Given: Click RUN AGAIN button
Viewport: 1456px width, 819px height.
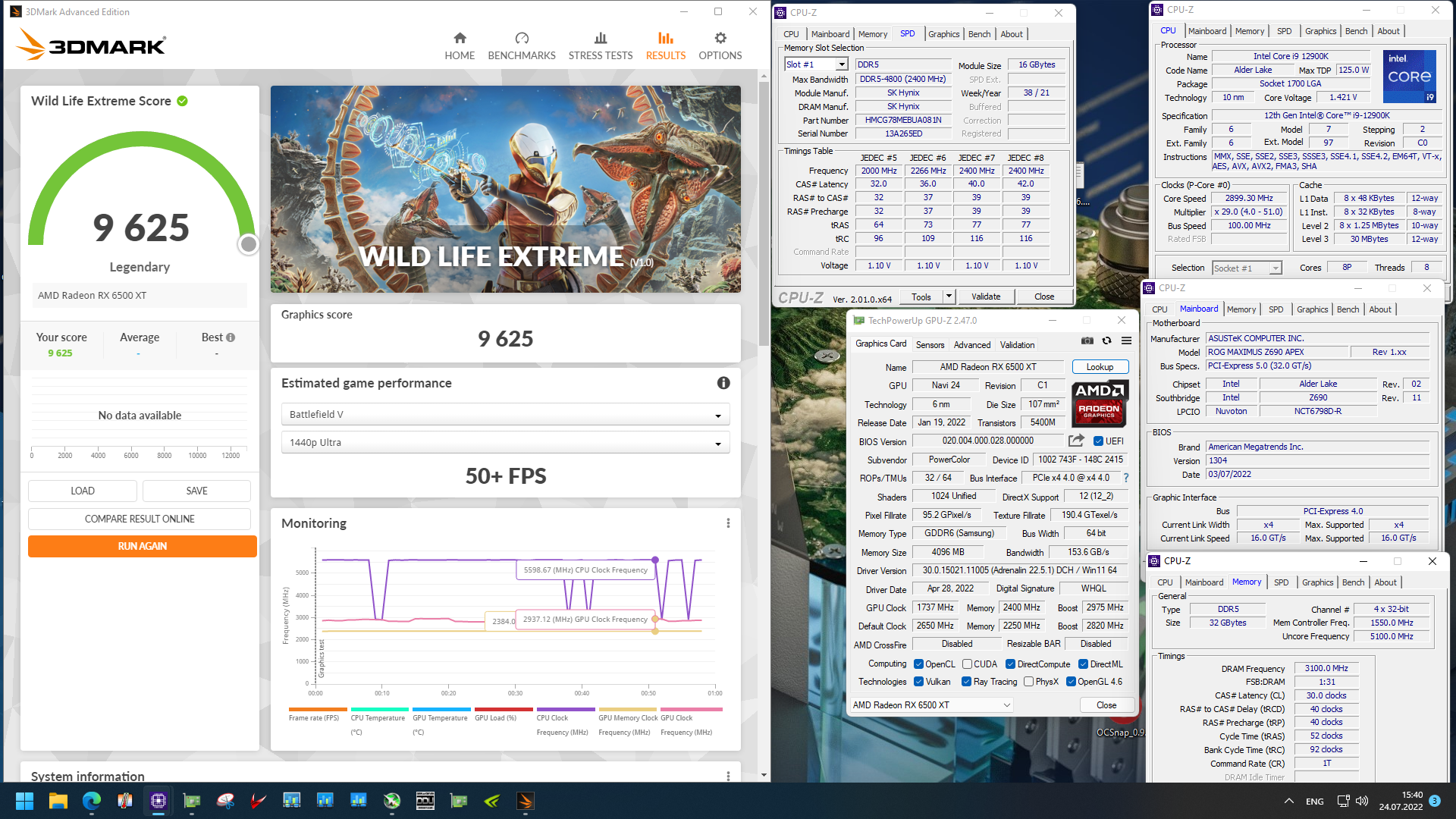Looking at the screenshot, I should coord(142,546).
